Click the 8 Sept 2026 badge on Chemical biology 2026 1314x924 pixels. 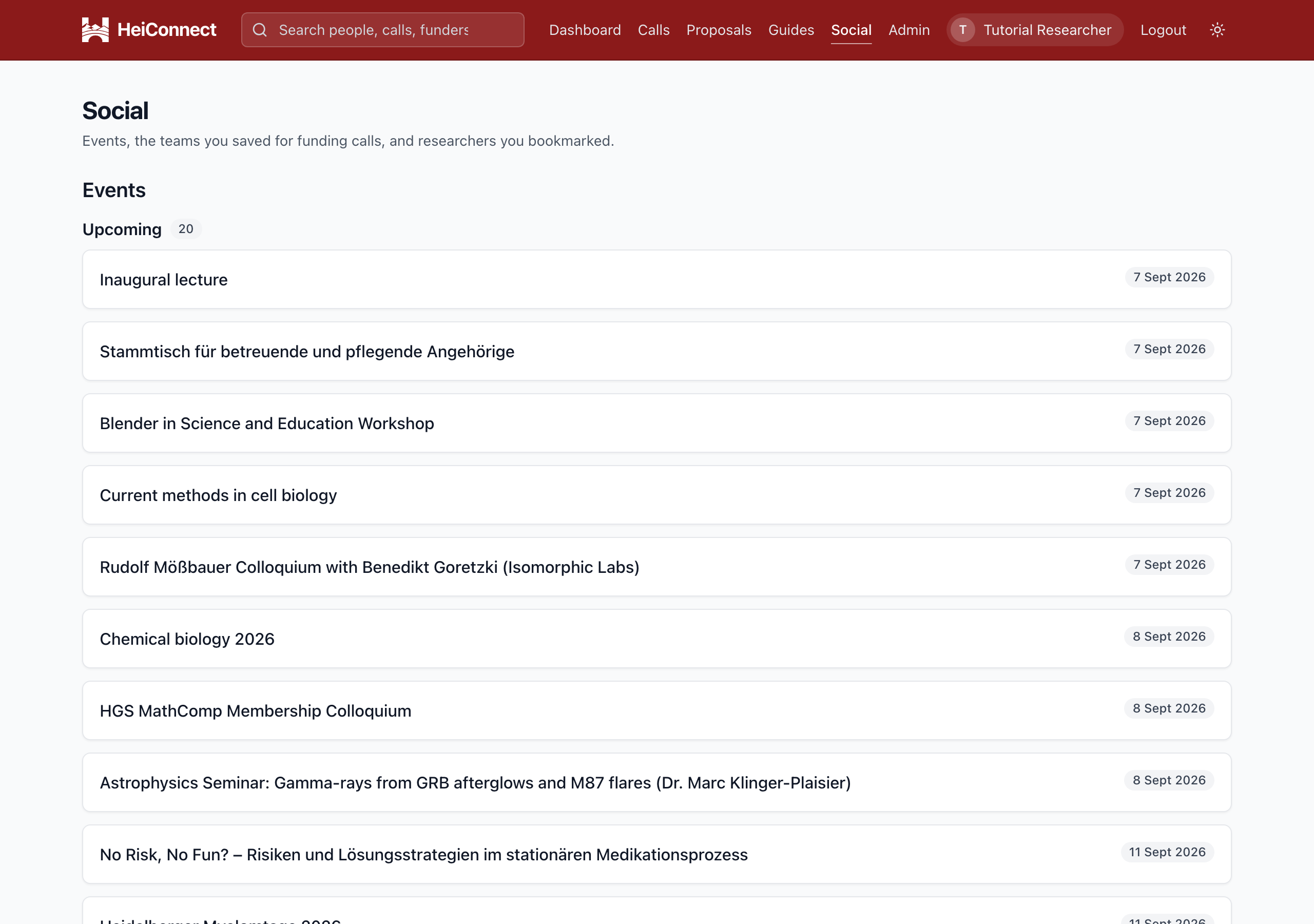(x=1169, y=637)
